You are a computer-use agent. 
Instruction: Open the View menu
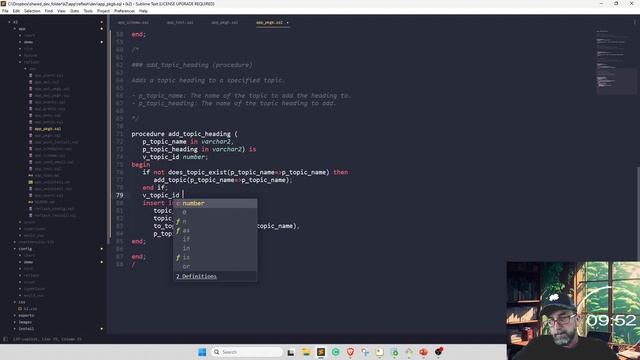(61, 11)
